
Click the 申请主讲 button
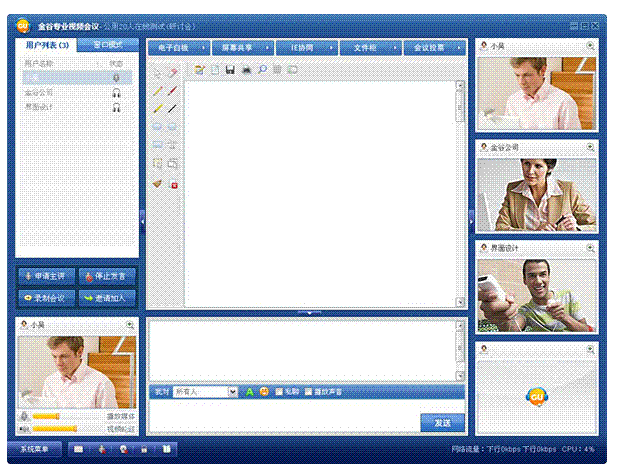tap(47, 276)
